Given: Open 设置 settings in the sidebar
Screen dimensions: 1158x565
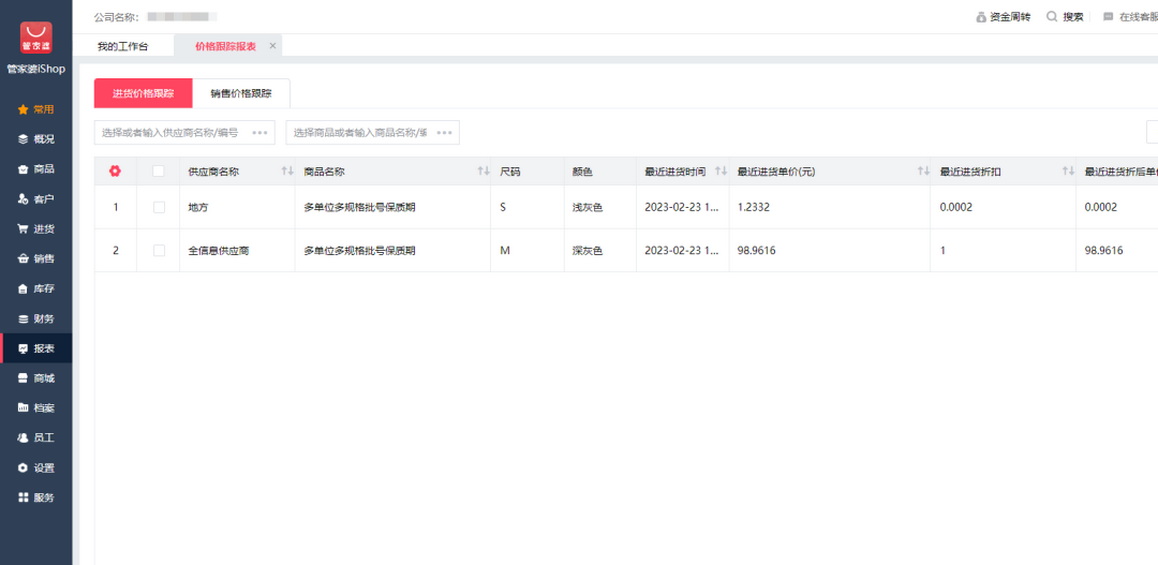Looking at the screenshot, I should pos(36,468).
